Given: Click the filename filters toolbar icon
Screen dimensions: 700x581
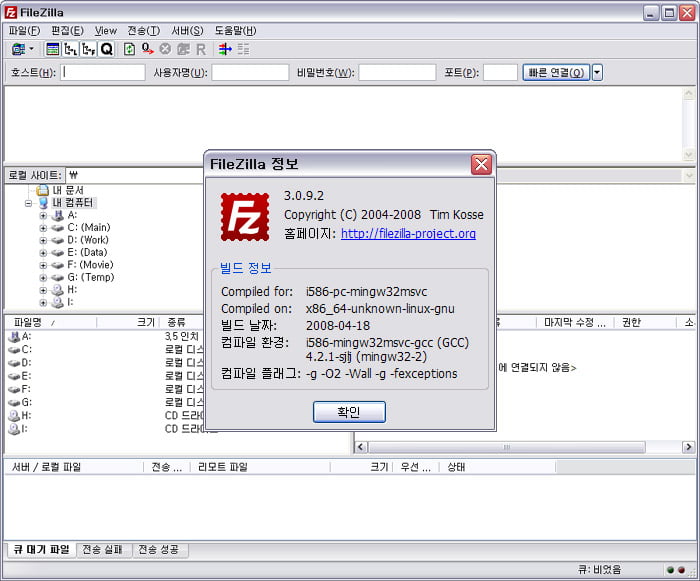Looking at the screenshot, I should tap(224, 49).
